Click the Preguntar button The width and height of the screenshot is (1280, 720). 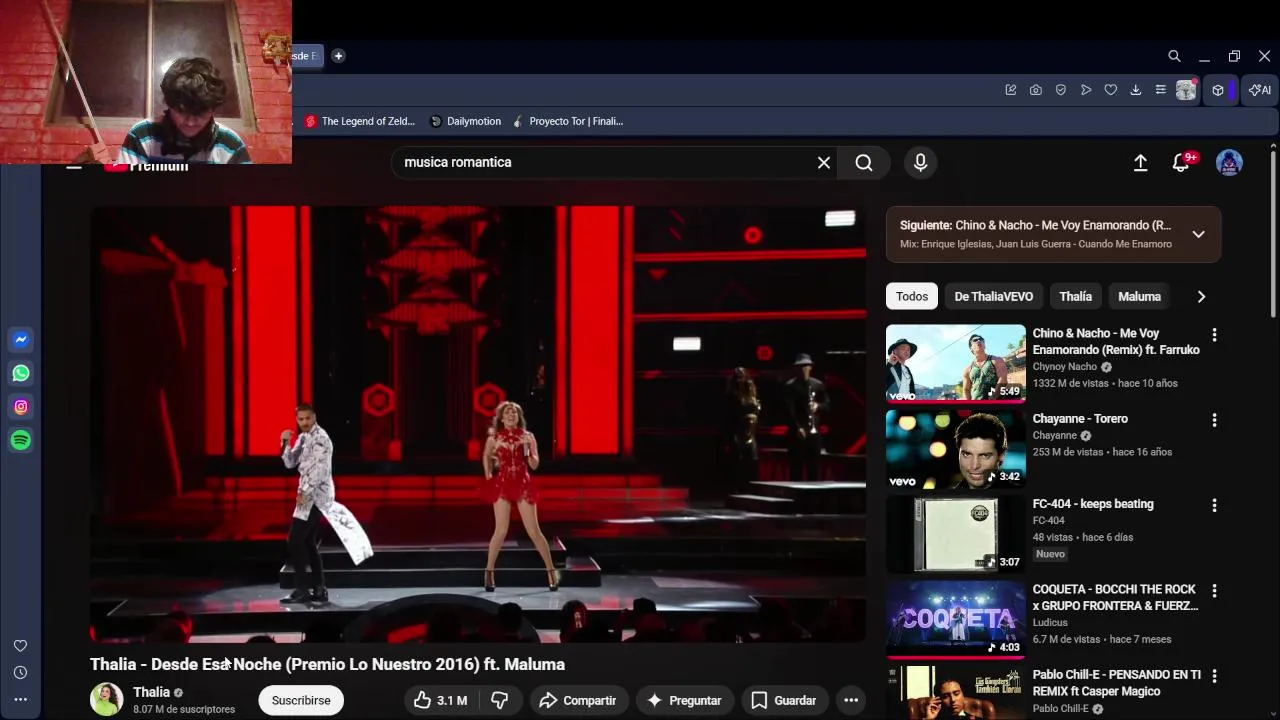point(684,701)
